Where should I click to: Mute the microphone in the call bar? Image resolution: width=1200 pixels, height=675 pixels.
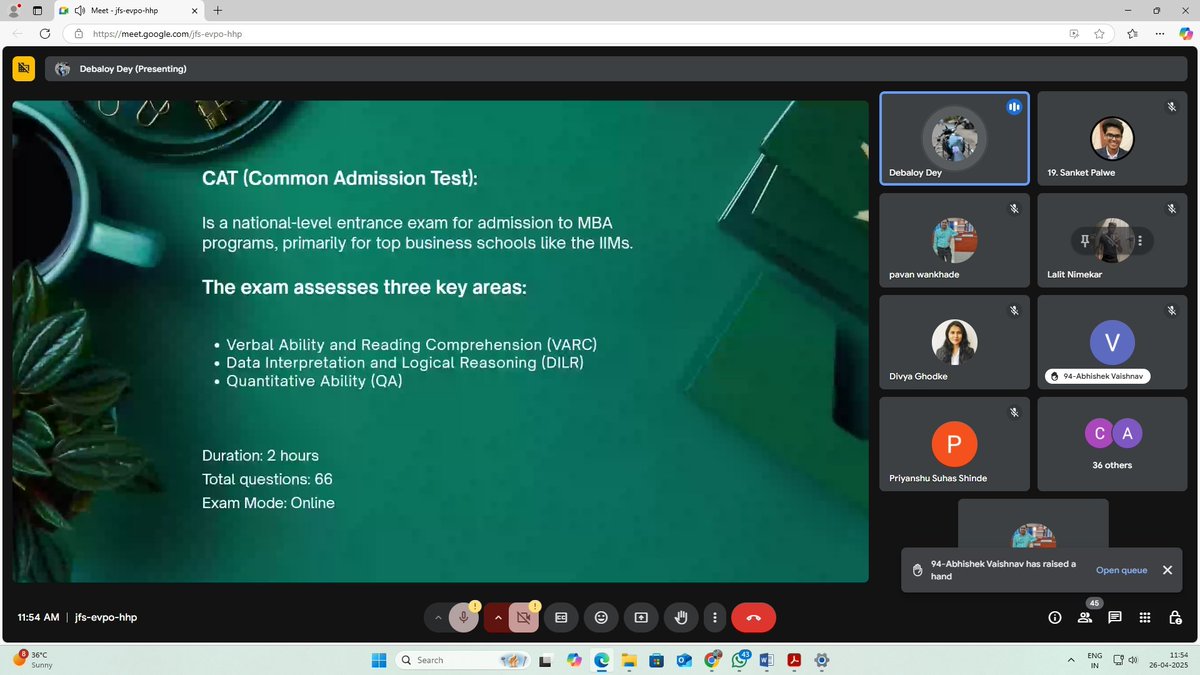(x=463, y=618)
